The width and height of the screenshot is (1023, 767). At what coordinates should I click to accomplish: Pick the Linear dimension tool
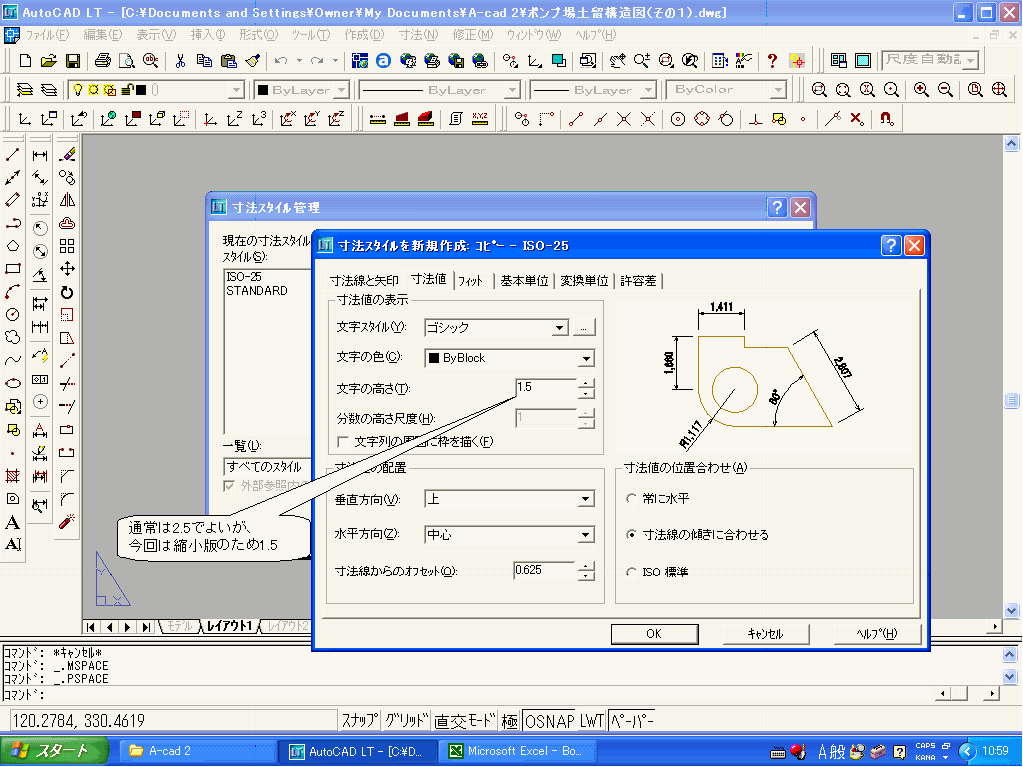click(x=40, y=155)
